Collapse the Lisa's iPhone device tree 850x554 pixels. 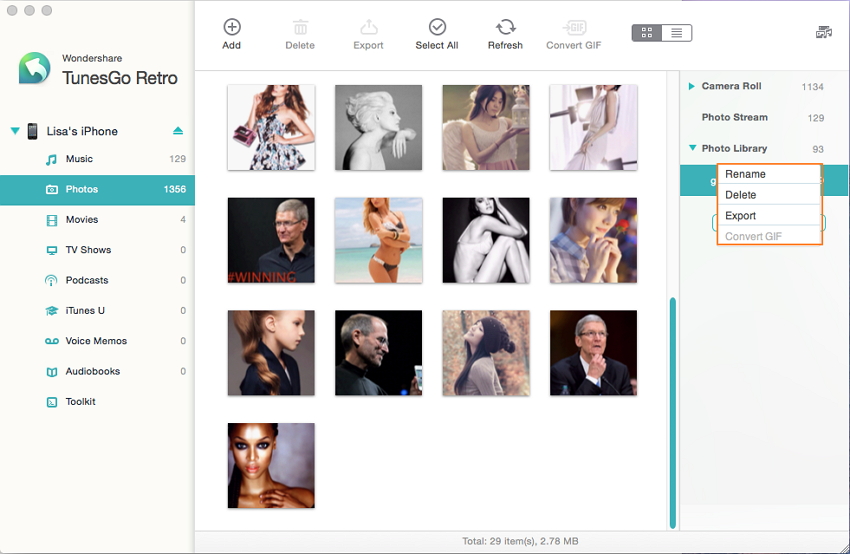[15, 131]
